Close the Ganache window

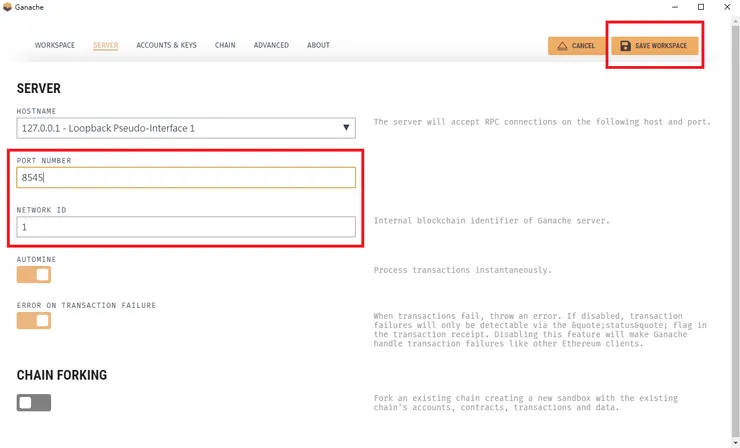[x=727, y=7]
